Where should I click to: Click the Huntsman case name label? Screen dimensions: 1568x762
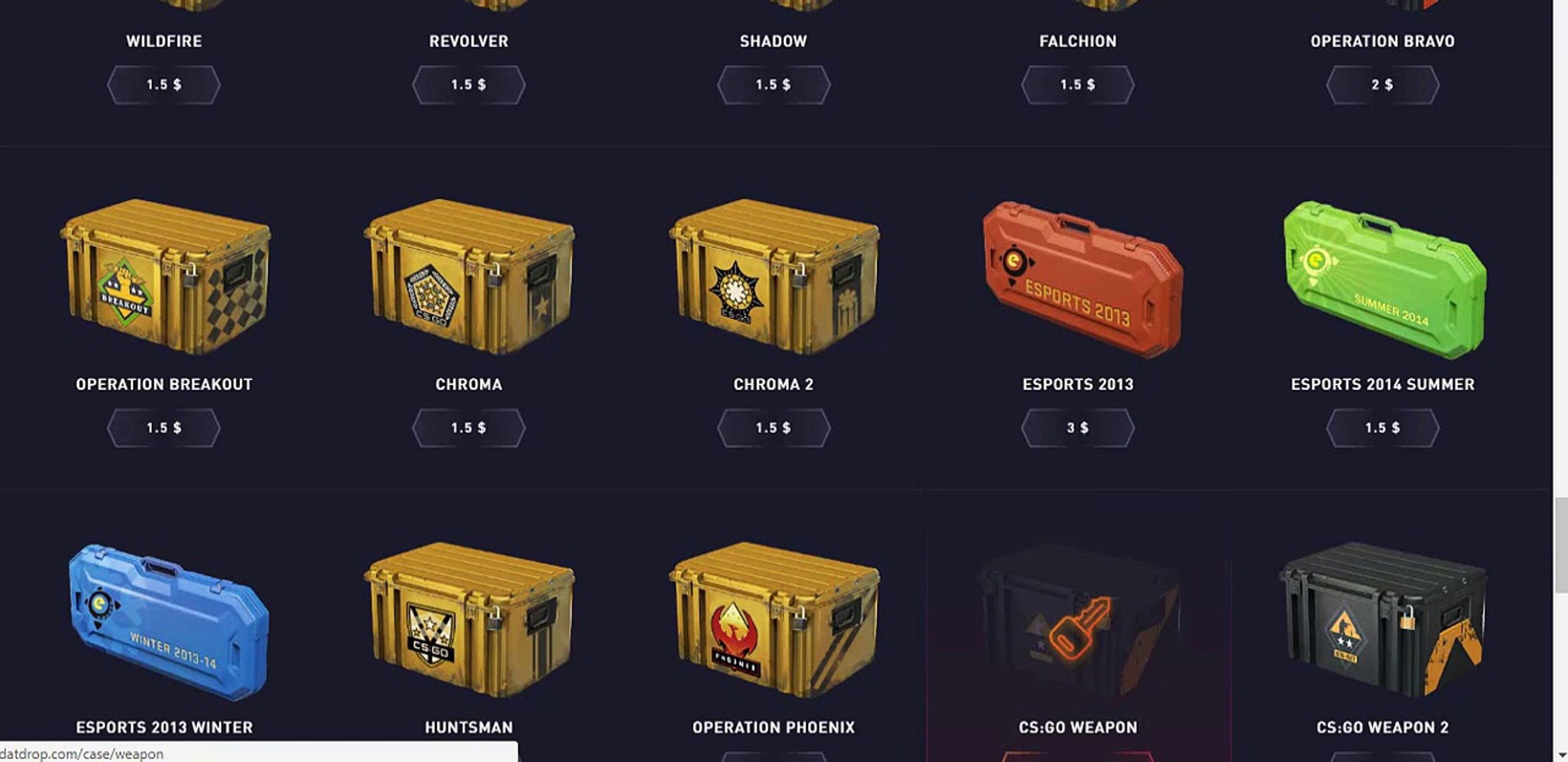coord(469,727)
